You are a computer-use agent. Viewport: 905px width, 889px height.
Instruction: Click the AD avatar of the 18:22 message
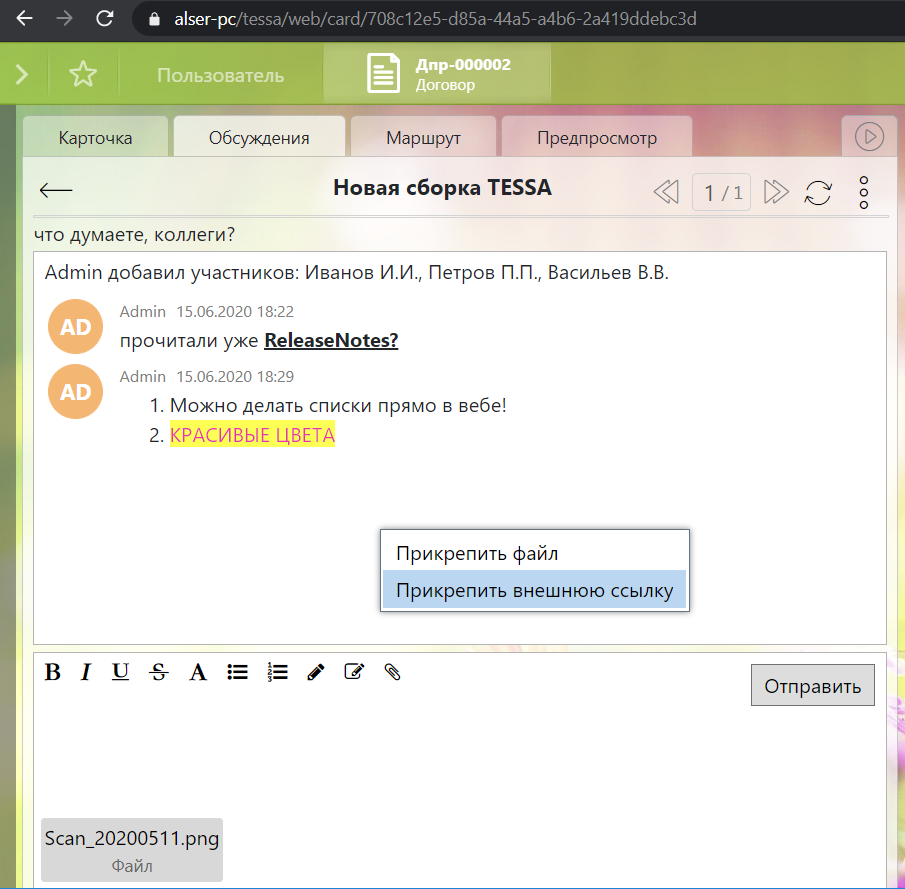point(76,327)
